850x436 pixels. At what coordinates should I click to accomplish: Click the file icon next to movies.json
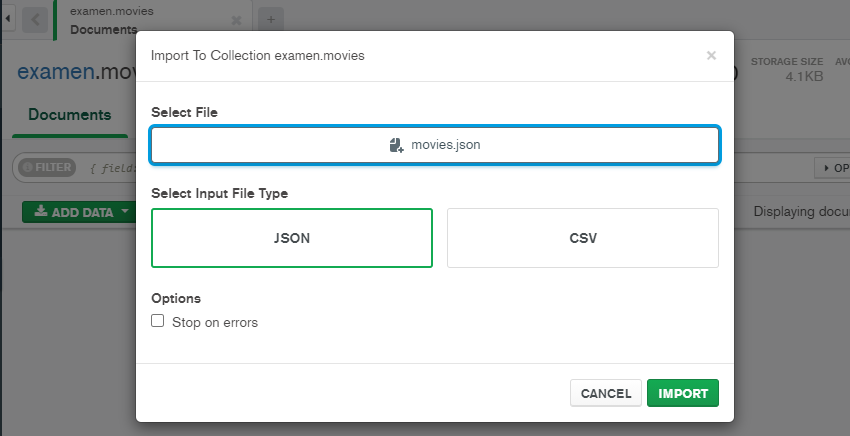pos(396,145)
